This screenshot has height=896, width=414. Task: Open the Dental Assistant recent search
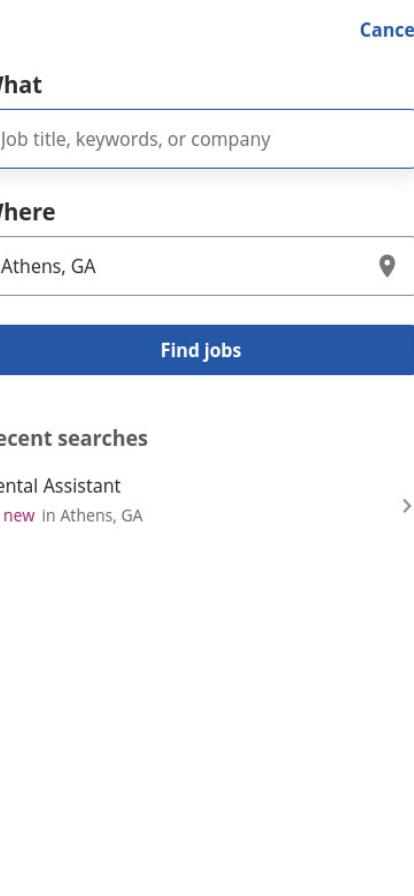[206, 500]
